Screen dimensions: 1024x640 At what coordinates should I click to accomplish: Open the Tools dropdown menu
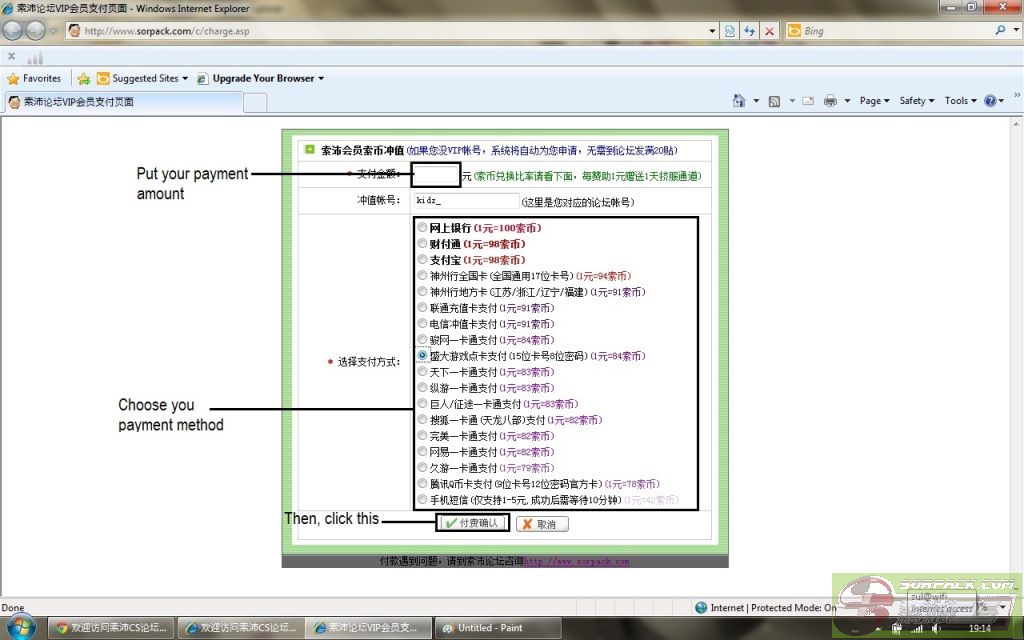coord(960,101)
